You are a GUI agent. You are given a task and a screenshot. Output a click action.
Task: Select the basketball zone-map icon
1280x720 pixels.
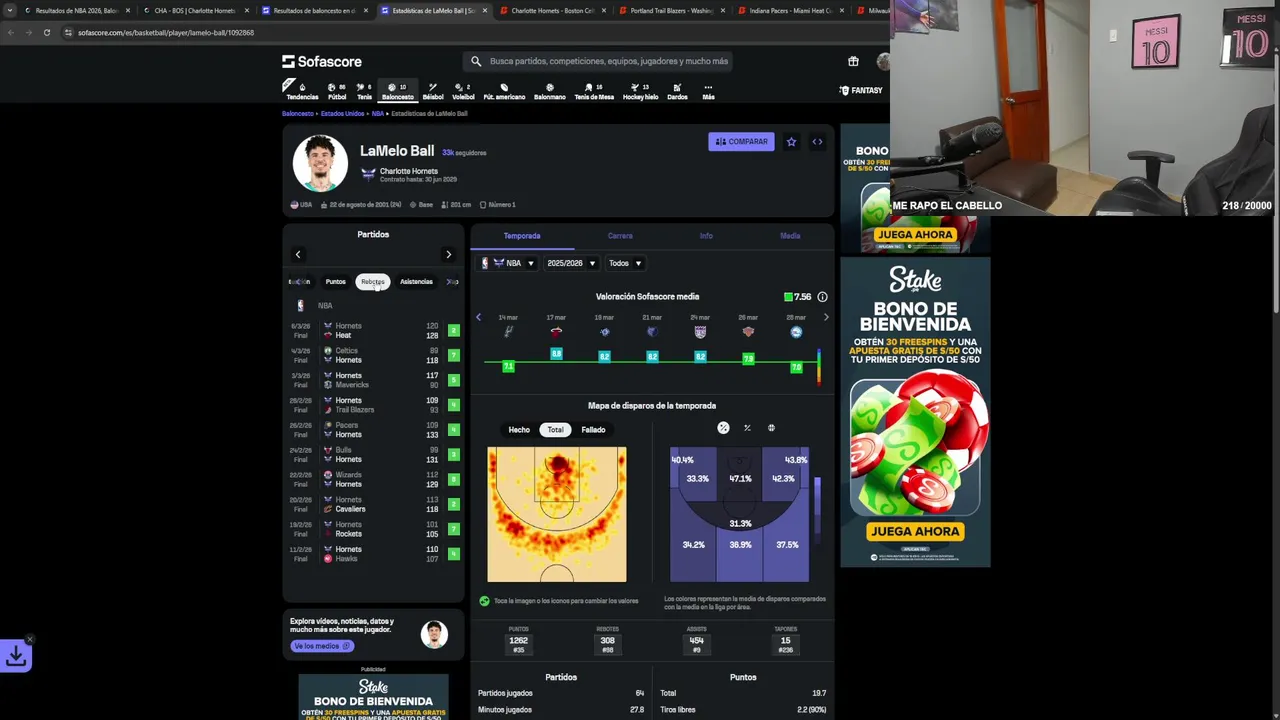point(771,428)
